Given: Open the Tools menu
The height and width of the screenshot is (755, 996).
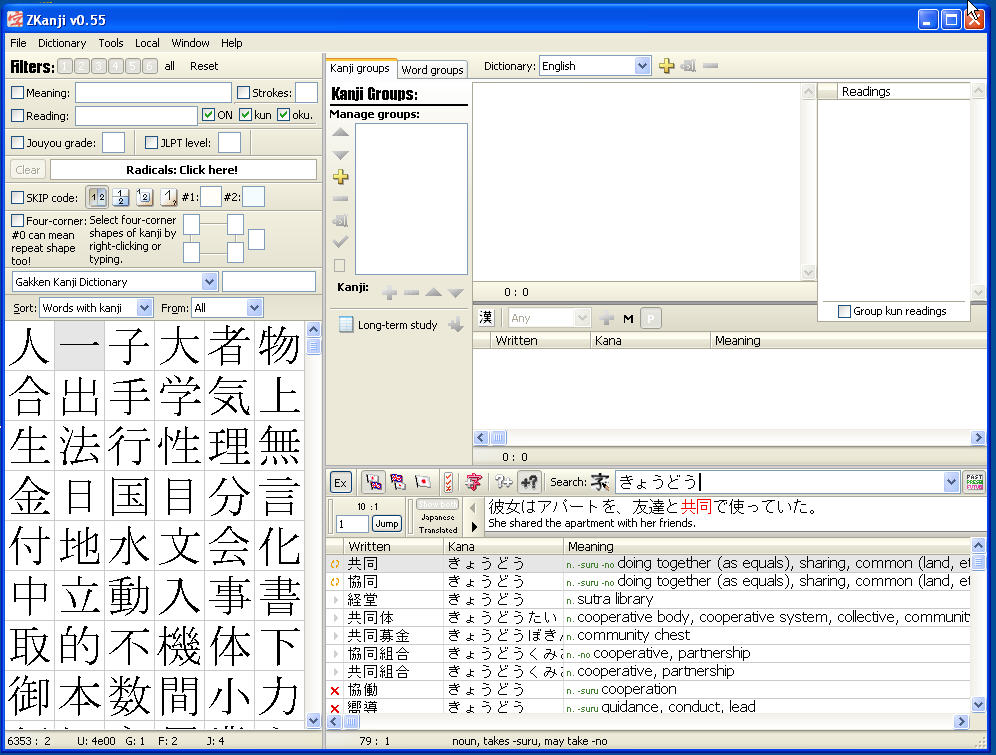Looking at the screenshot, I should (111, 43).
